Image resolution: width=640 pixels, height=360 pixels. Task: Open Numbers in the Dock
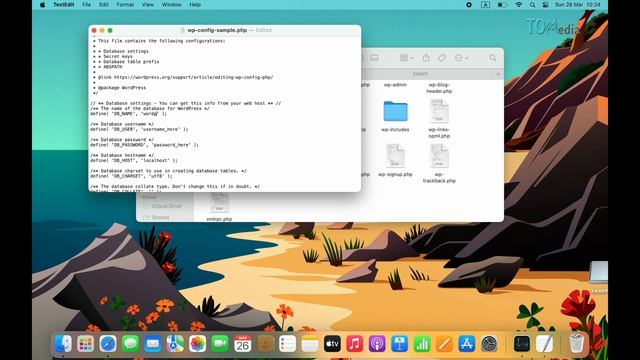(x=422, y=344)
